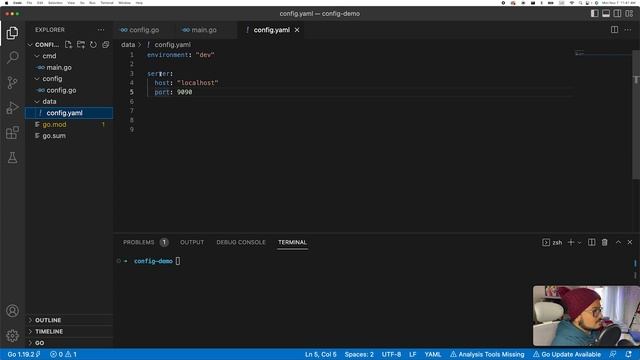Click the editor vertical scrollbar

(x=636, y=114)
